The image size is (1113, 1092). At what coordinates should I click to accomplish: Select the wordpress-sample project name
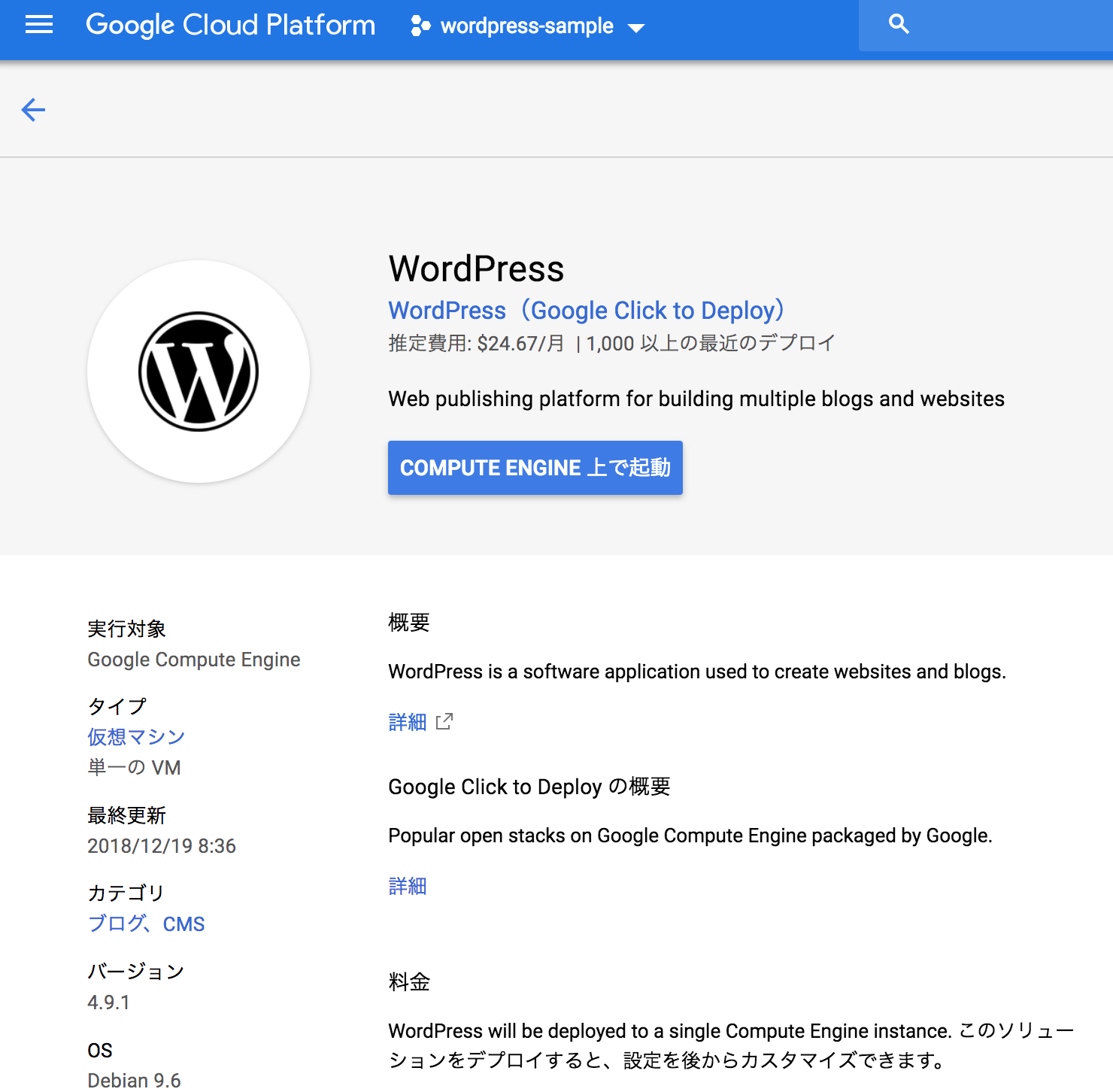(x=526, y=26)
